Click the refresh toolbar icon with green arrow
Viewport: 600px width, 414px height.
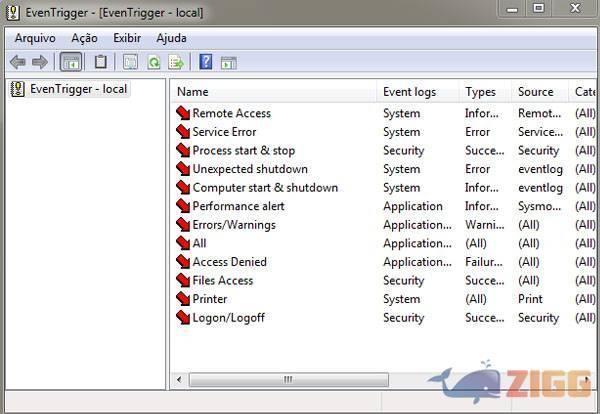(x=154, y=62)
